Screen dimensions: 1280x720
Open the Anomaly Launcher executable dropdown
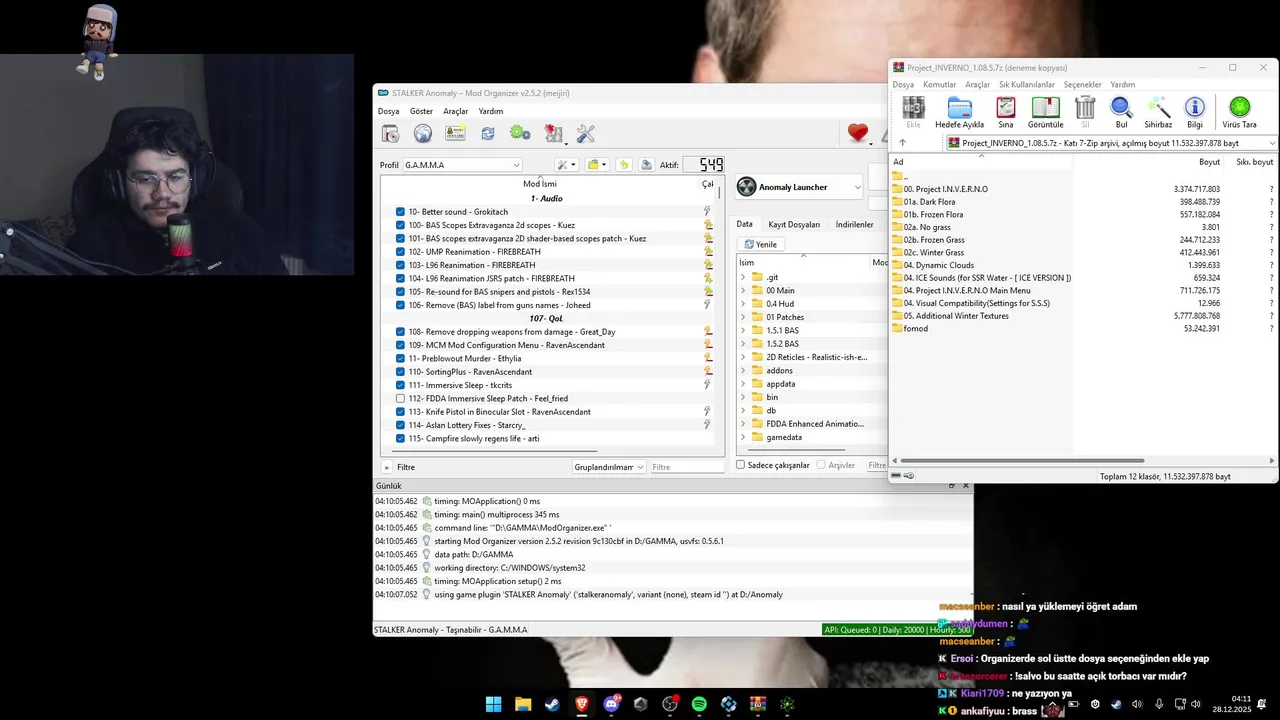[x=799, y=187]
